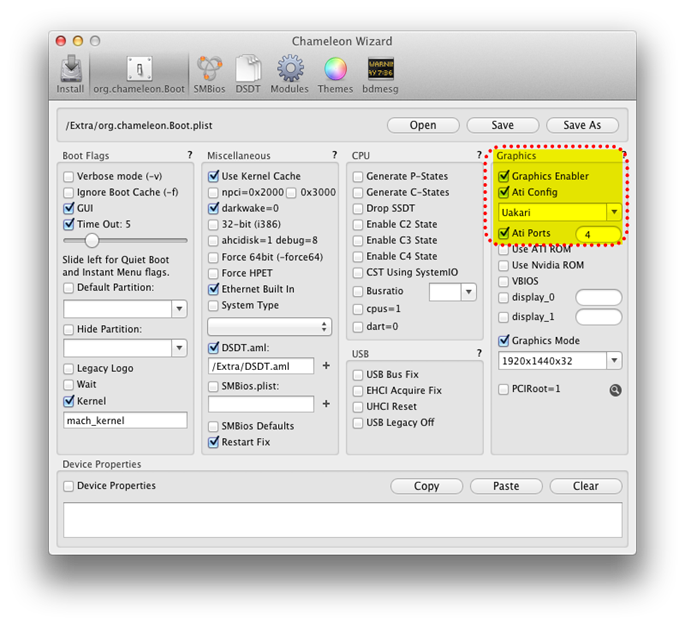Open the Hide Partition dropdown

pyautogui.click(x=179, y=348)
